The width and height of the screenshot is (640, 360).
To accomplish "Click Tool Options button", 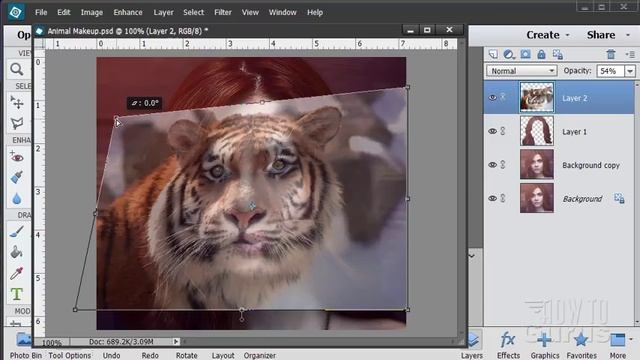I will coord(70,355).
